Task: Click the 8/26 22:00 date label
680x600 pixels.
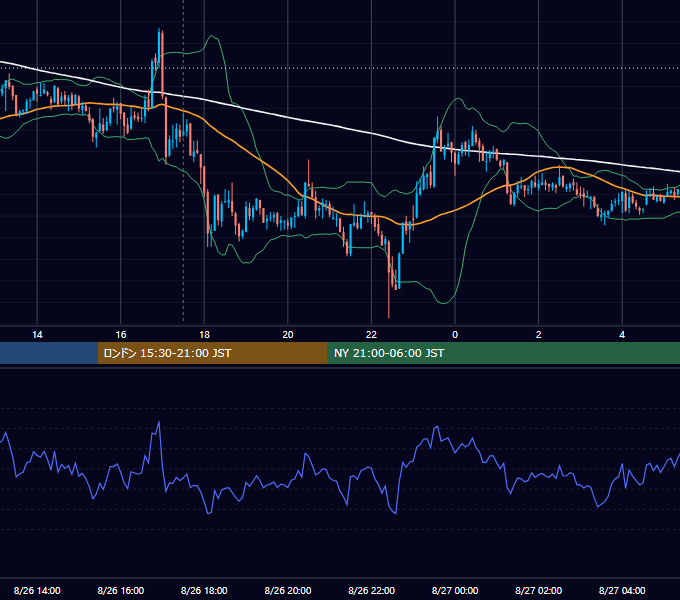Action: [372, 590]
